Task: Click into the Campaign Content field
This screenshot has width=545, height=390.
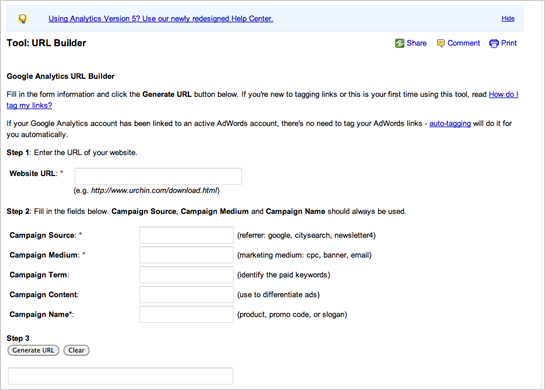Action: [x=186, y=295]
